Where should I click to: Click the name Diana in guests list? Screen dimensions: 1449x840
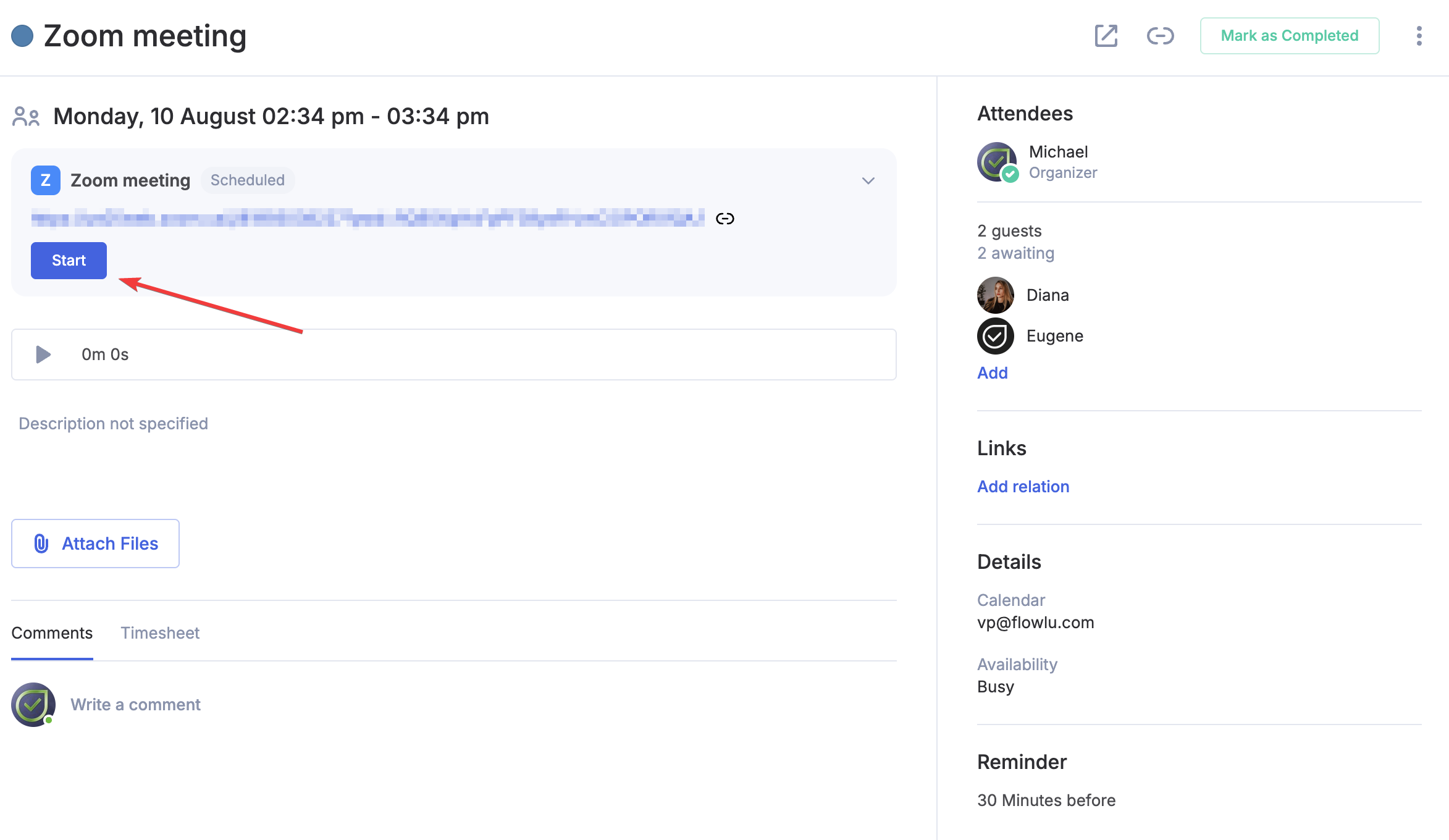(1048, 295)
